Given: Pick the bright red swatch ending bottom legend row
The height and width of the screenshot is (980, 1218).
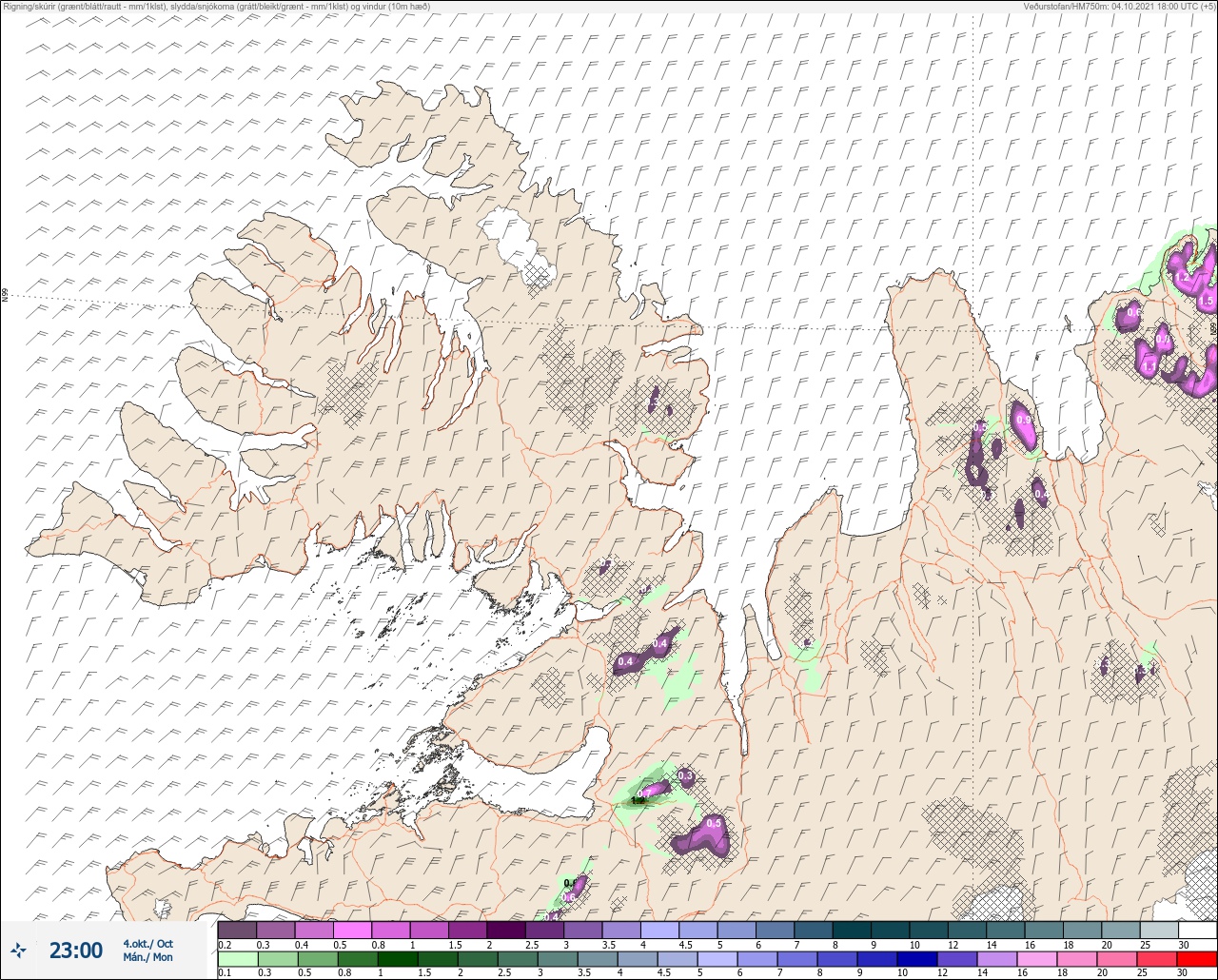Looking at the screenshot, I should click(1197, 959).
